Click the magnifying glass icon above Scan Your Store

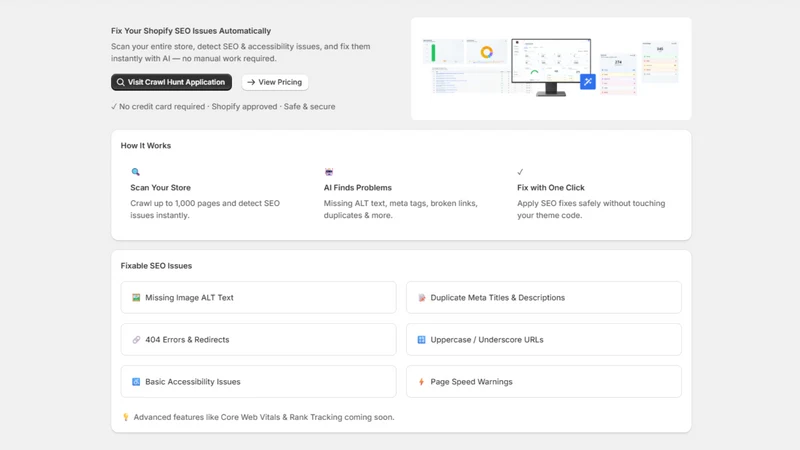tap(135, 172)
